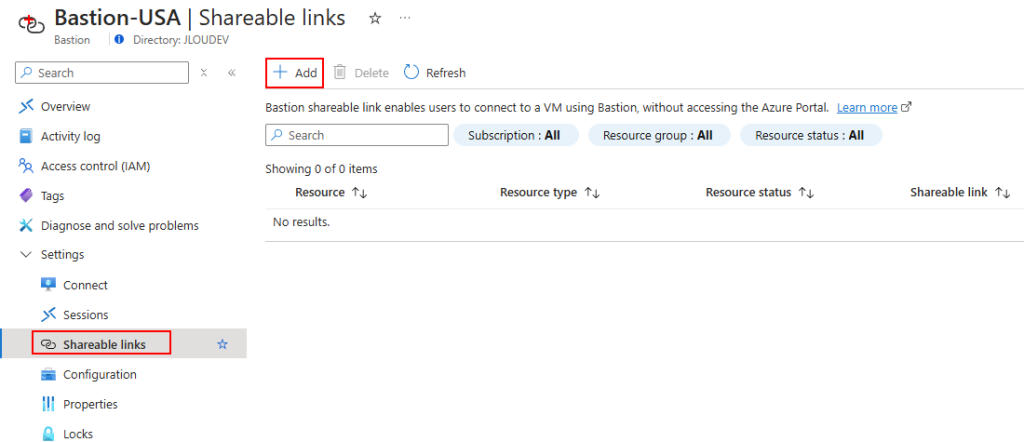Click the Diagnose wrench icon
The image size is (1024, 442).
[x=26, y=226]
